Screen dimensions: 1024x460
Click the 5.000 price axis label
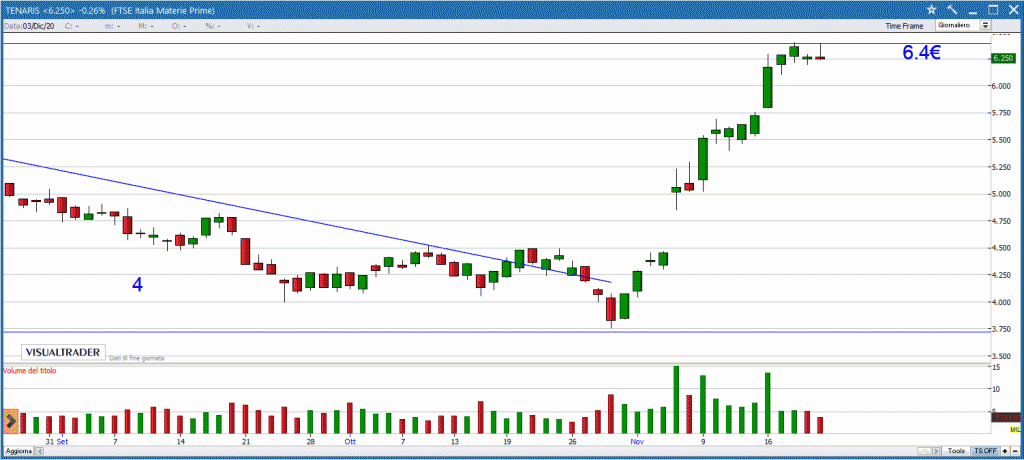(x=1002, y=194)
